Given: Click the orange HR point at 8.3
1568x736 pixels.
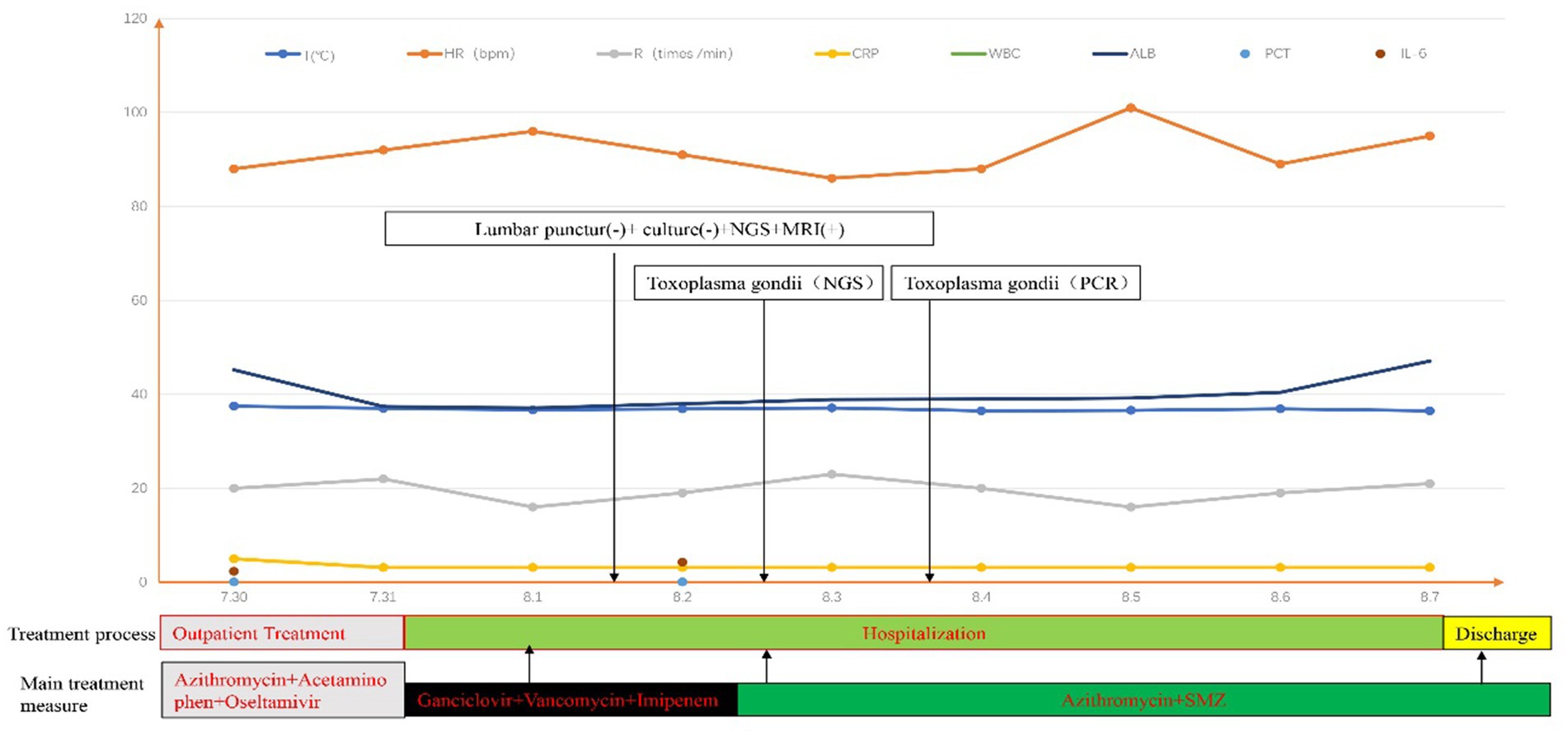Looking at the screenshot, I should point(832,178).
